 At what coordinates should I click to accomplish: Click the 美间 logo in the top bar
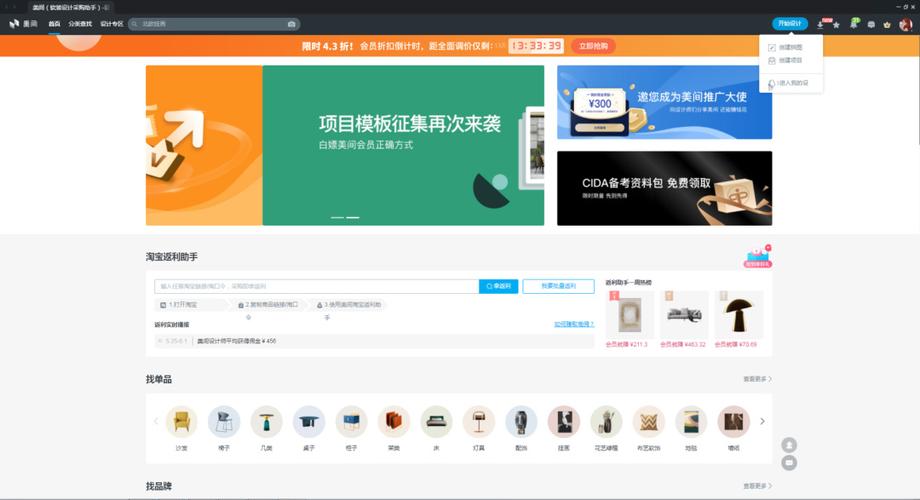click(x=23, y=24)
